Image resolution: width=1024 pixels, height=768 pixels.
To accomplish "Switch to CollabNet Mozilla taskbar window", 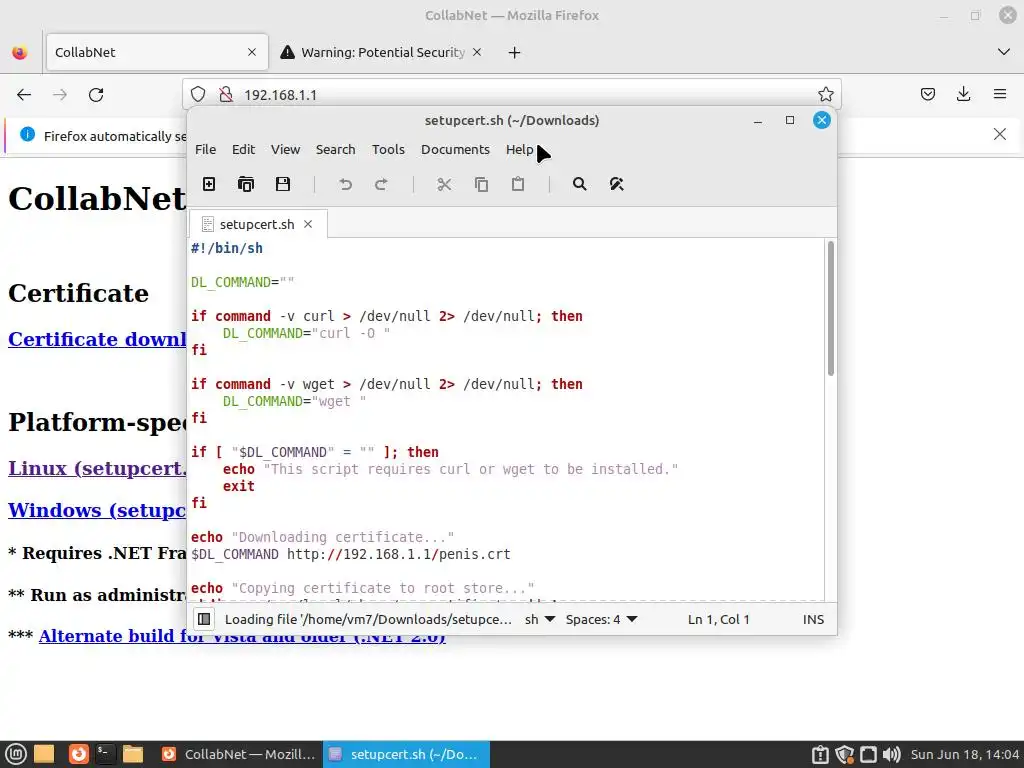I will [x=238, y=754].
